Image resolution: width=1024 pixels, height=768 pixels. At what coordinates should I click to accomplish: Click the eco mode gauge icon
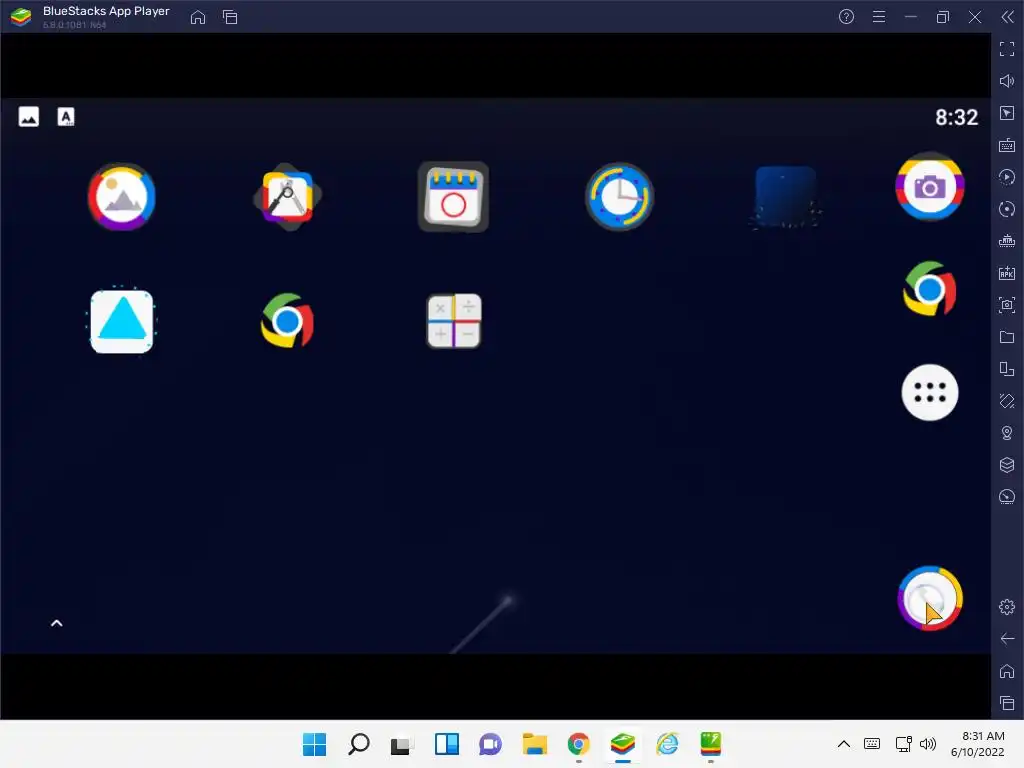pyautogui.click(x=1007, y=497)
